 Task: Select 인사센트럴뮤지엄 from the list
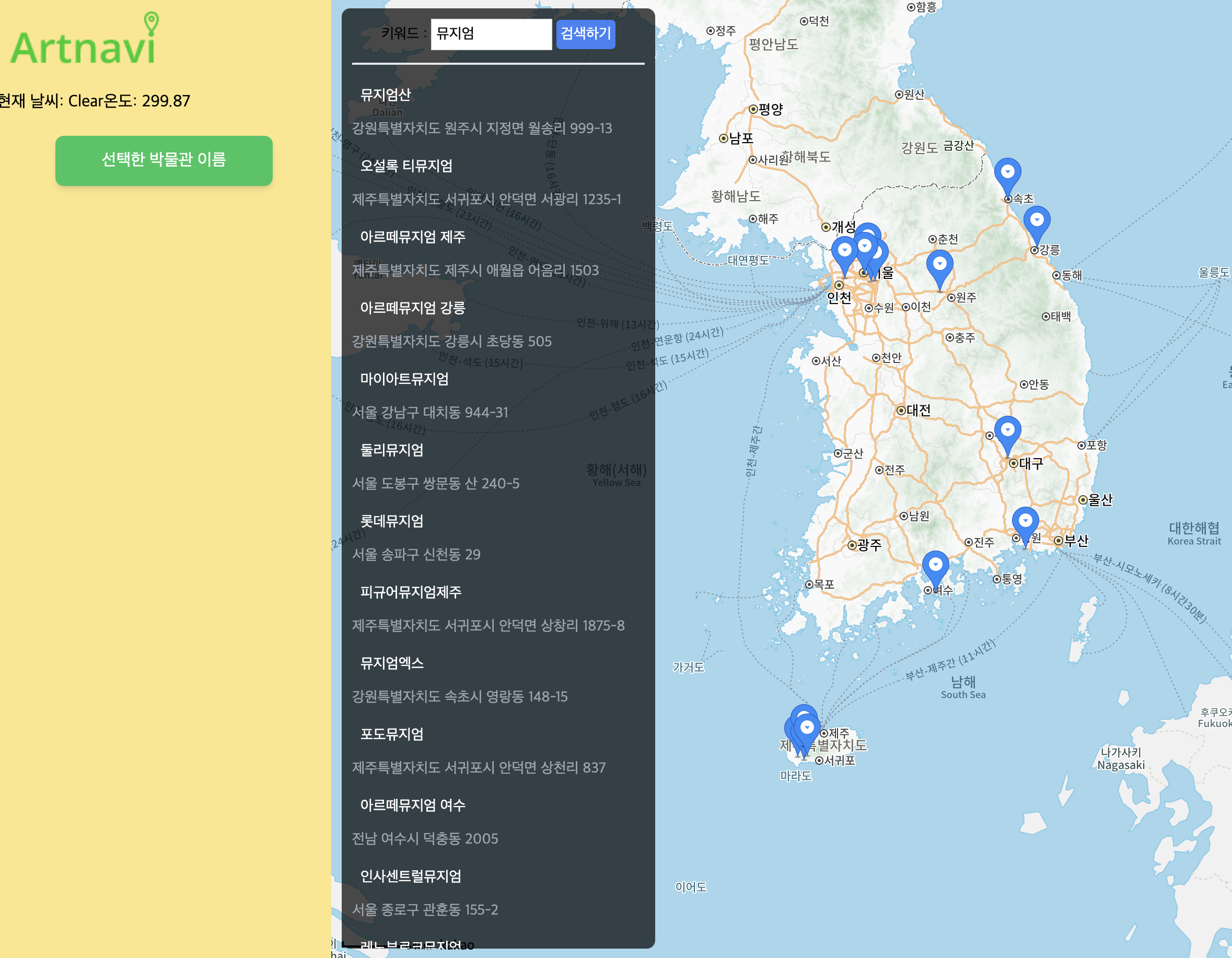pyautogui.click(x=411, y=876)
